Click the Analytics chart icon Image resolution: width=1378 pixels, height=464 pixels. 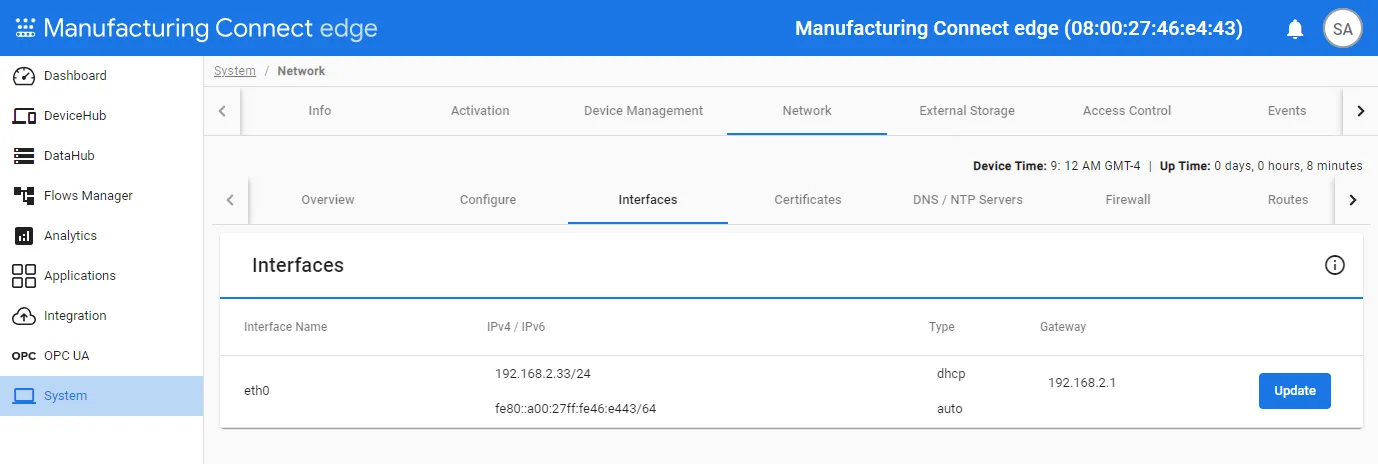pos(24,236)
